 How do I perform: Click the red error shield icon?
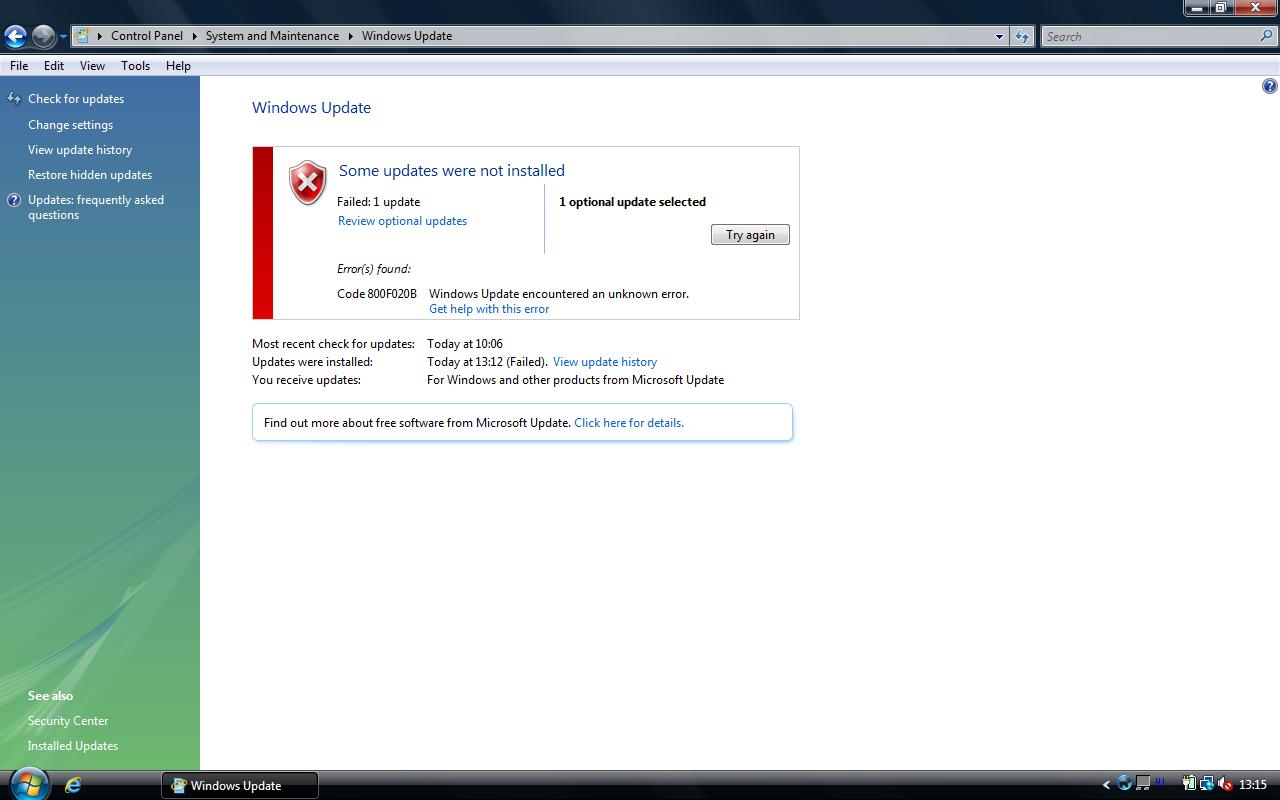point(307,183)
